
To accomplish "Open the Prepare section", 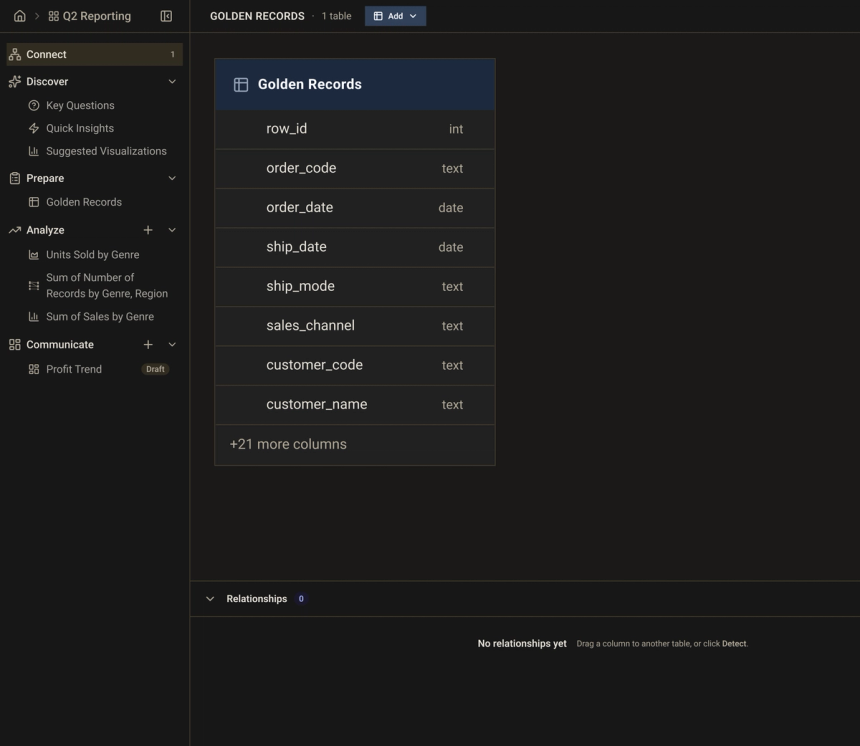I will coord(45,178).
